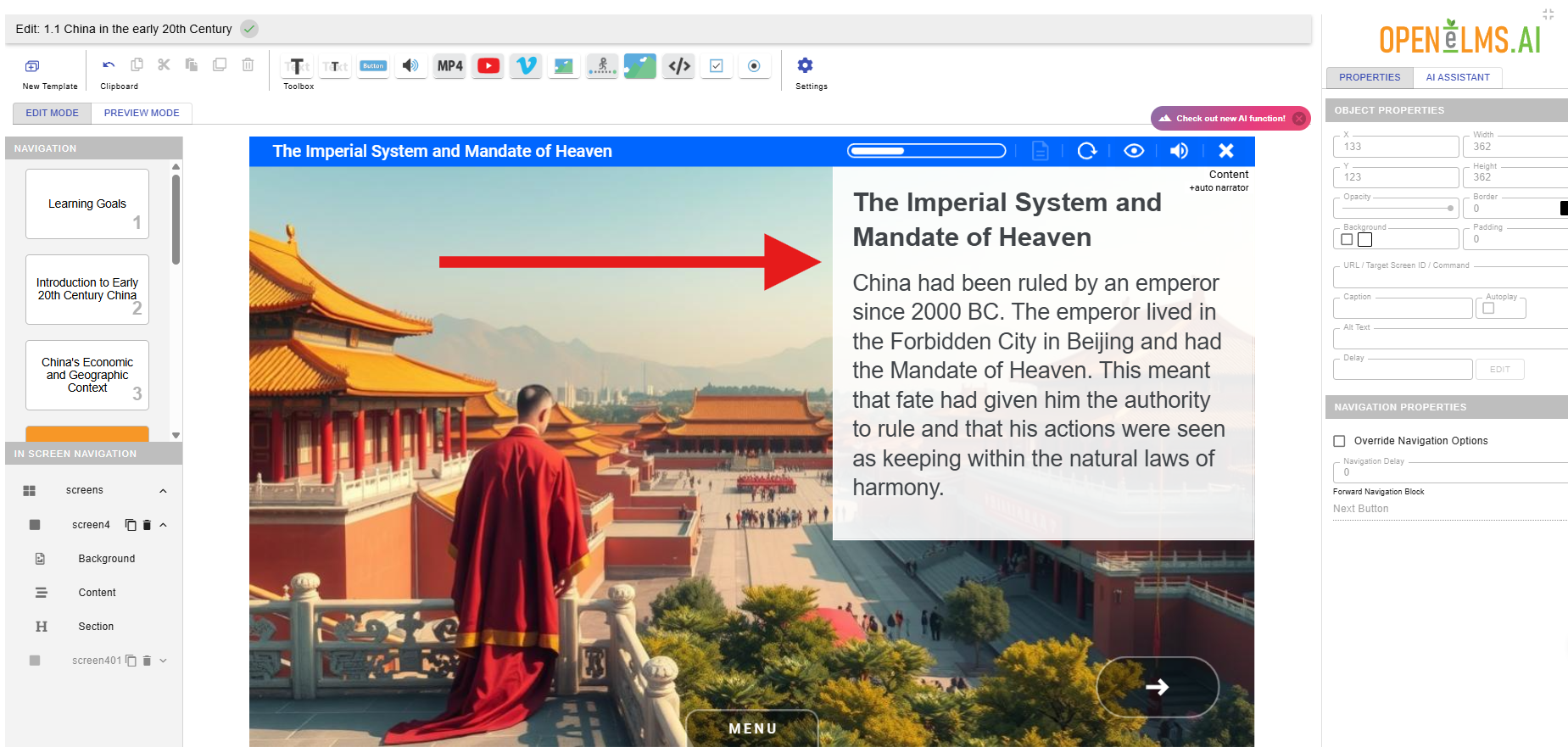
Task: Open the AI Assistant tab
Action: coord(1458,77)
